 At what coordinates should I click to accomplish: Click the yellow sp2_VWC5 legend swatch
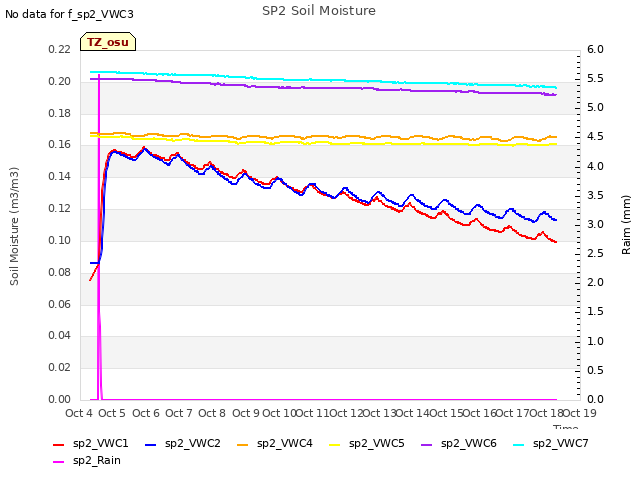(x=335, y=444)
